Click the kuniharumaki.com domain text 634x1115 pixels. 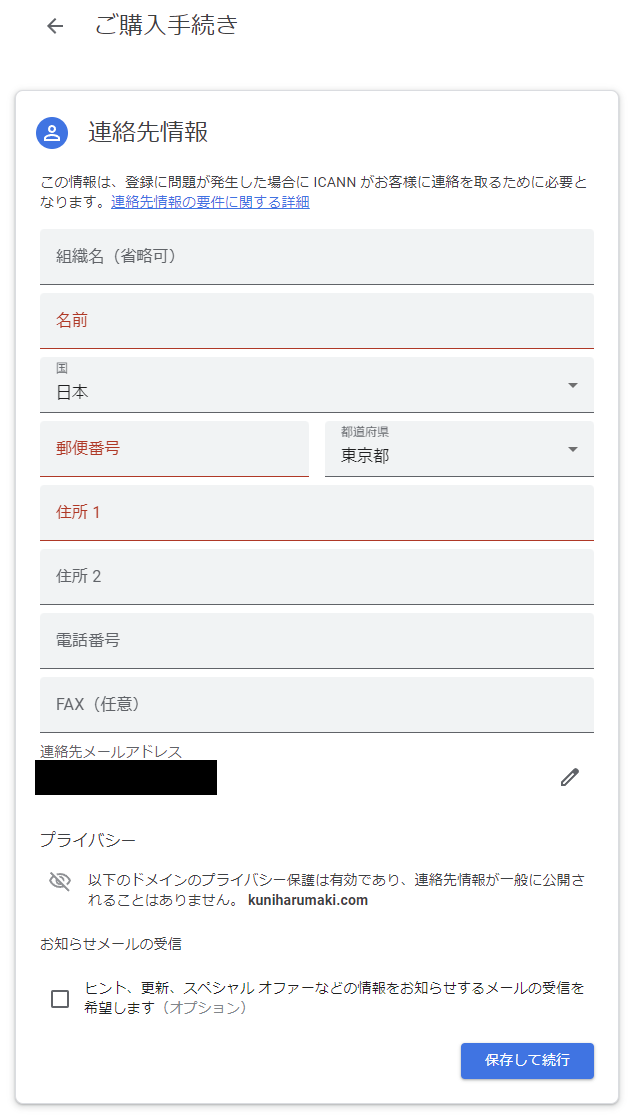pos(308,900)
